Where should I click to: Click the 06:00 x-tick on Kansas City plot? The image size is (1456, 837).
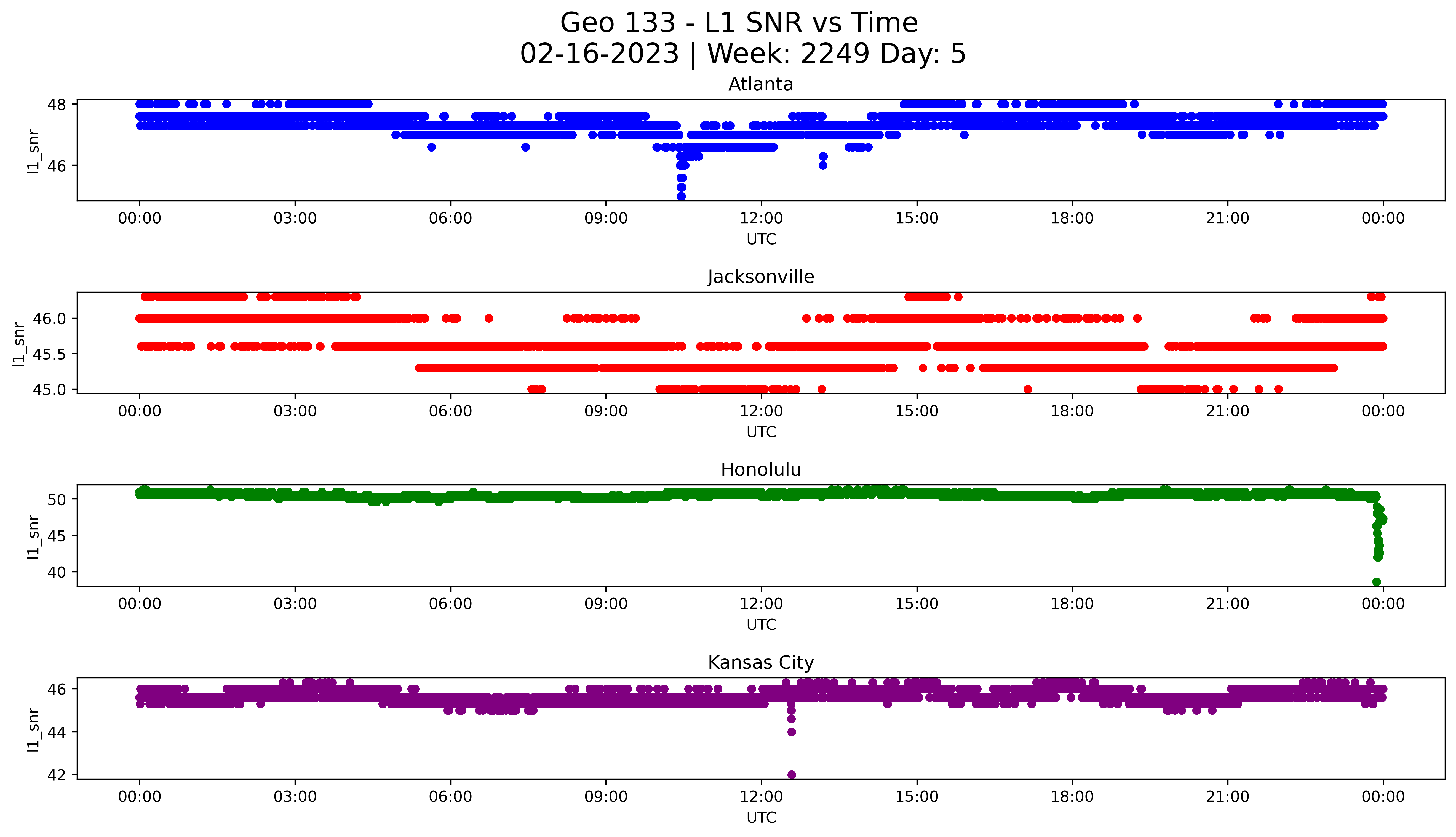(451, 797)
